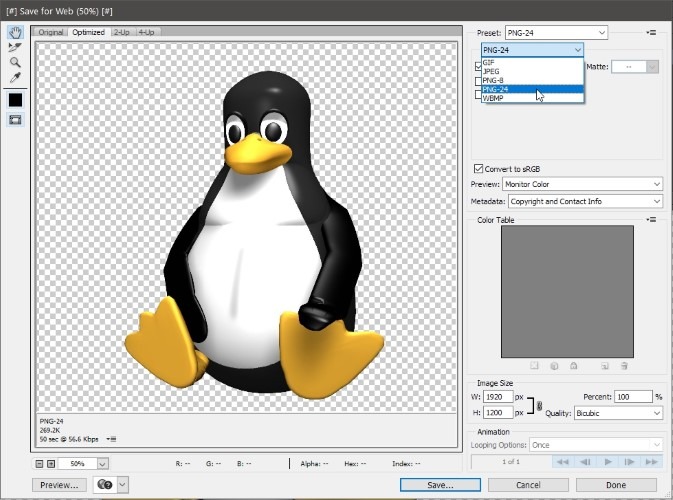Select the Zoom tool
Image resolution: width=673 pixels, height=500 pixels.
(x=15, y=63)
